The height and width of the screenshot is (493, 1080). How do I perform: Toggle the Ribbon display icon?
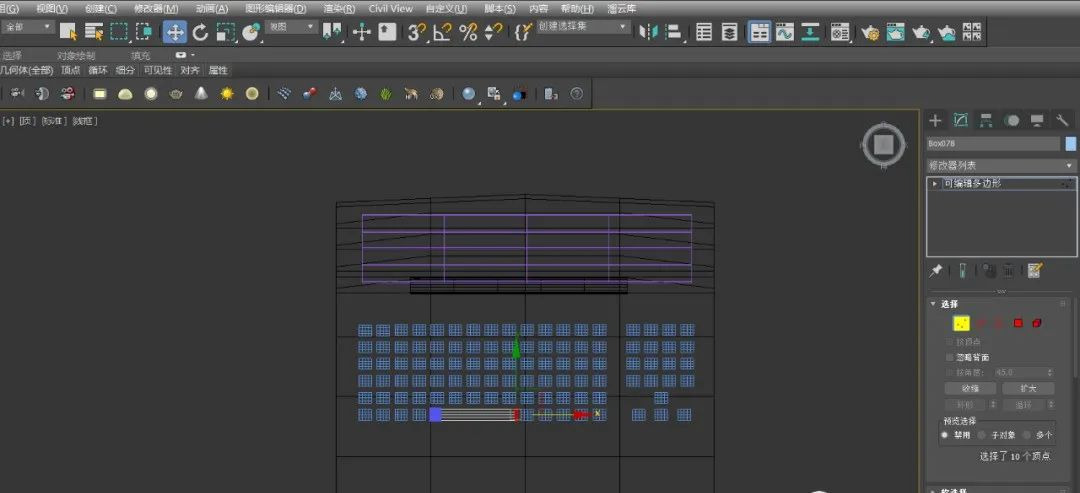point(759,32)
